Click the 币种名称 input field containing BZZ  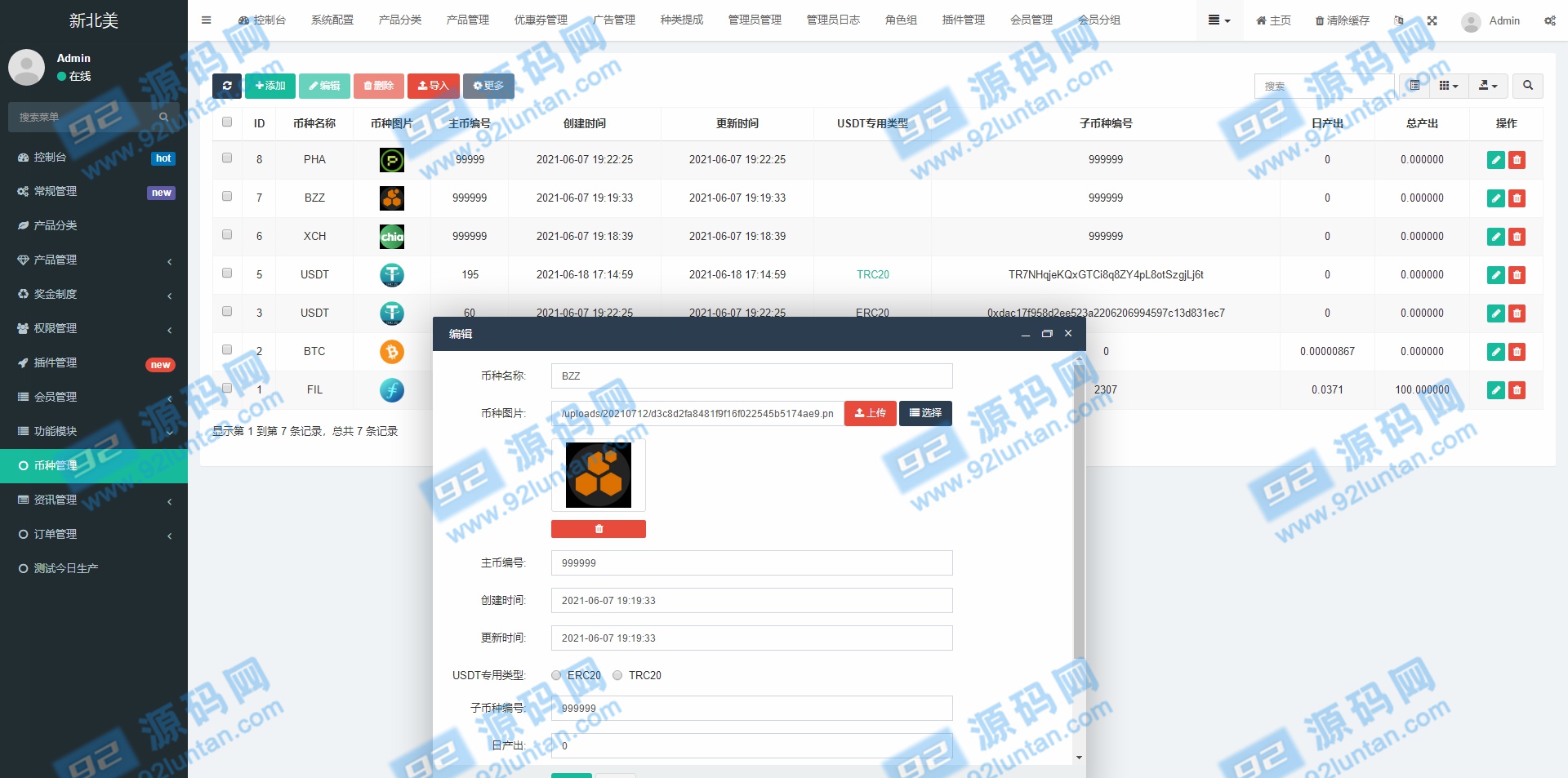(751, 376)
